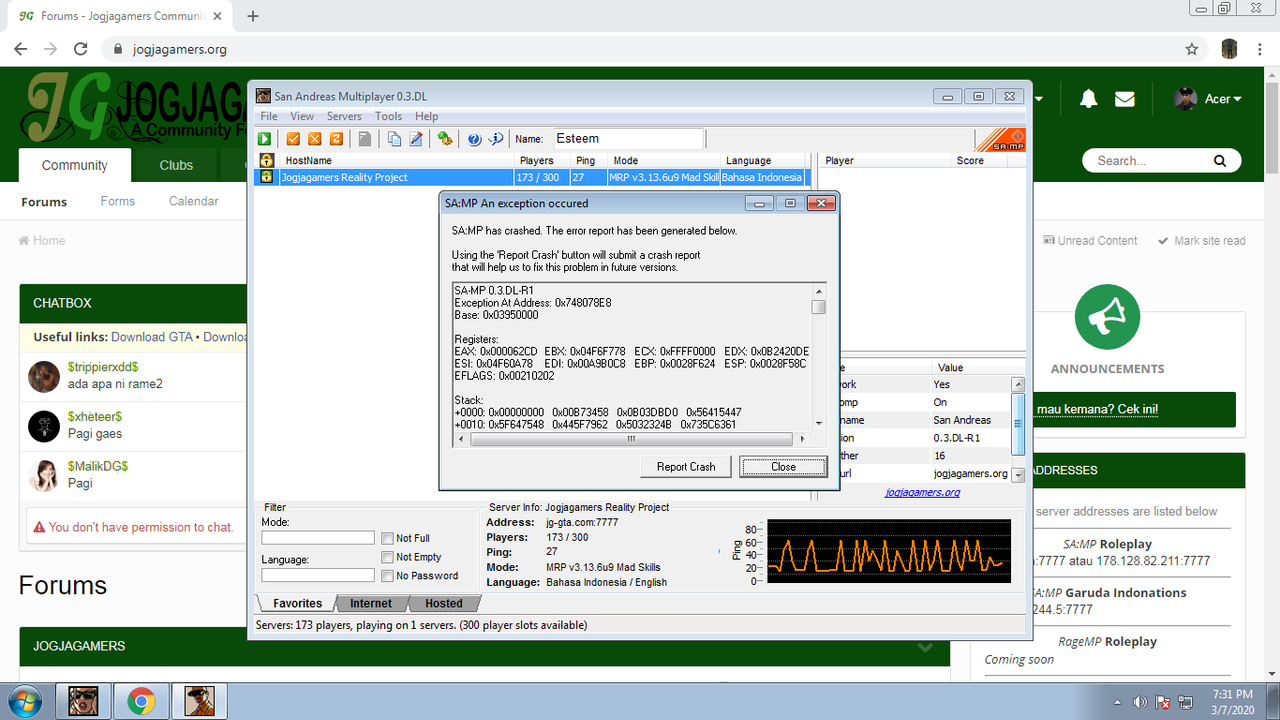Switch to the Internet tab
1280x720 pixels.
[x=371, y=603]
